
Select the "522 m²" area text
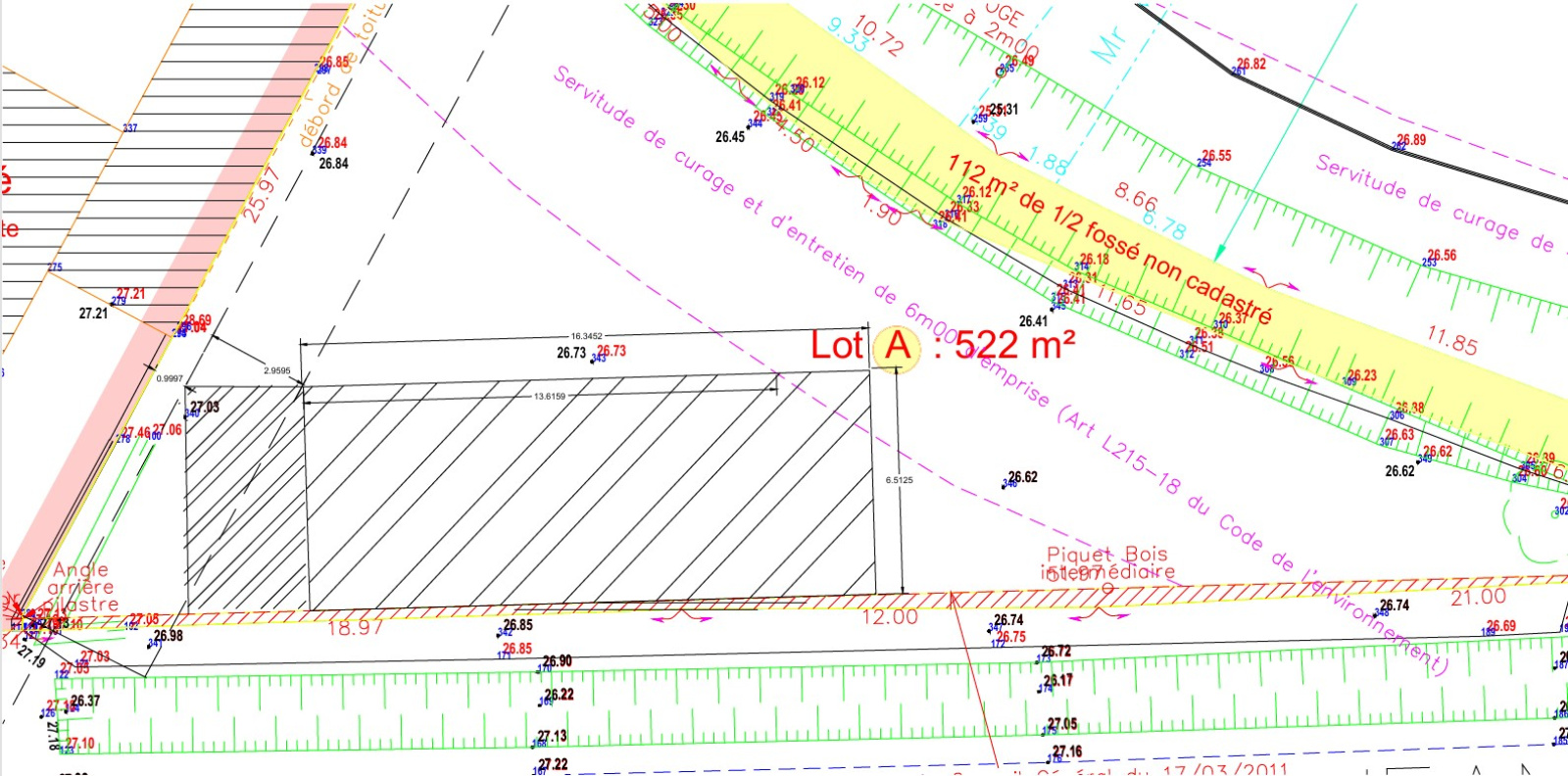tap(1014, 345)
